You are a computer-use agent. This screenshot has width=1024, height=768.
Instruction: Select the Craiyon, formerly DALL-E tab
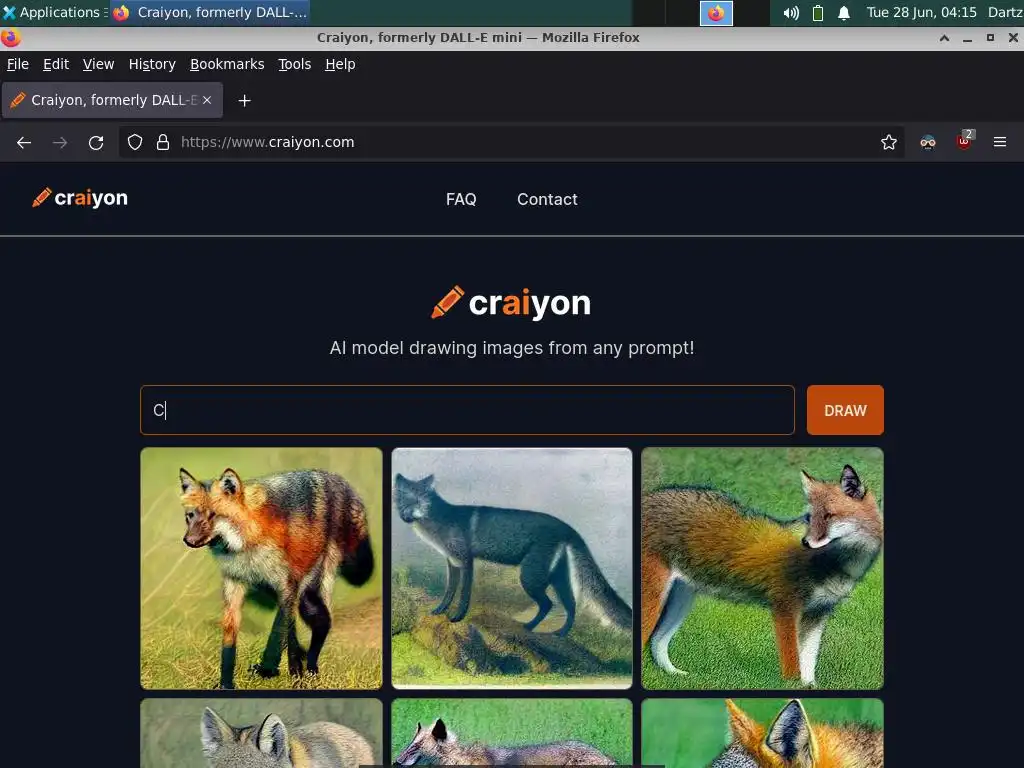pos(112,100)
